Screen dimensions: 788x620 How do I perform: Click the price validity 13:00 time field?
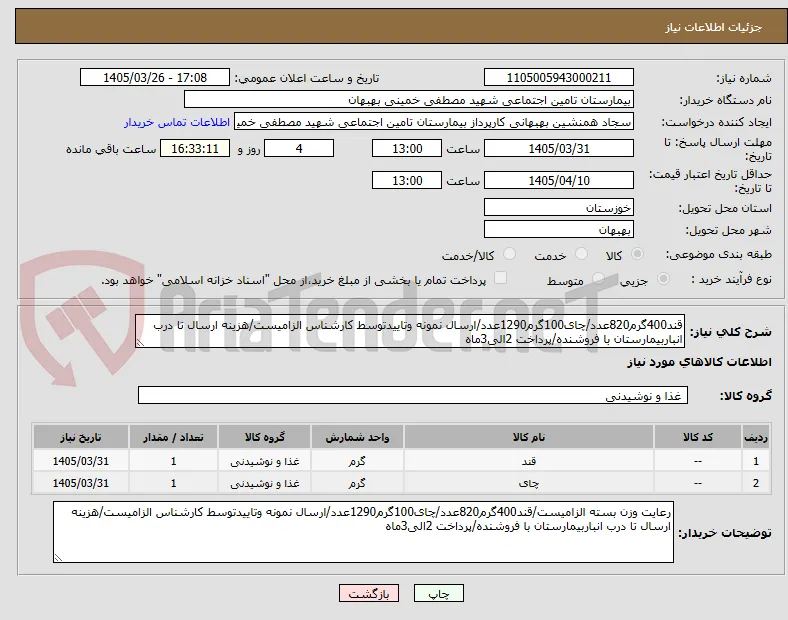point(407,180)
